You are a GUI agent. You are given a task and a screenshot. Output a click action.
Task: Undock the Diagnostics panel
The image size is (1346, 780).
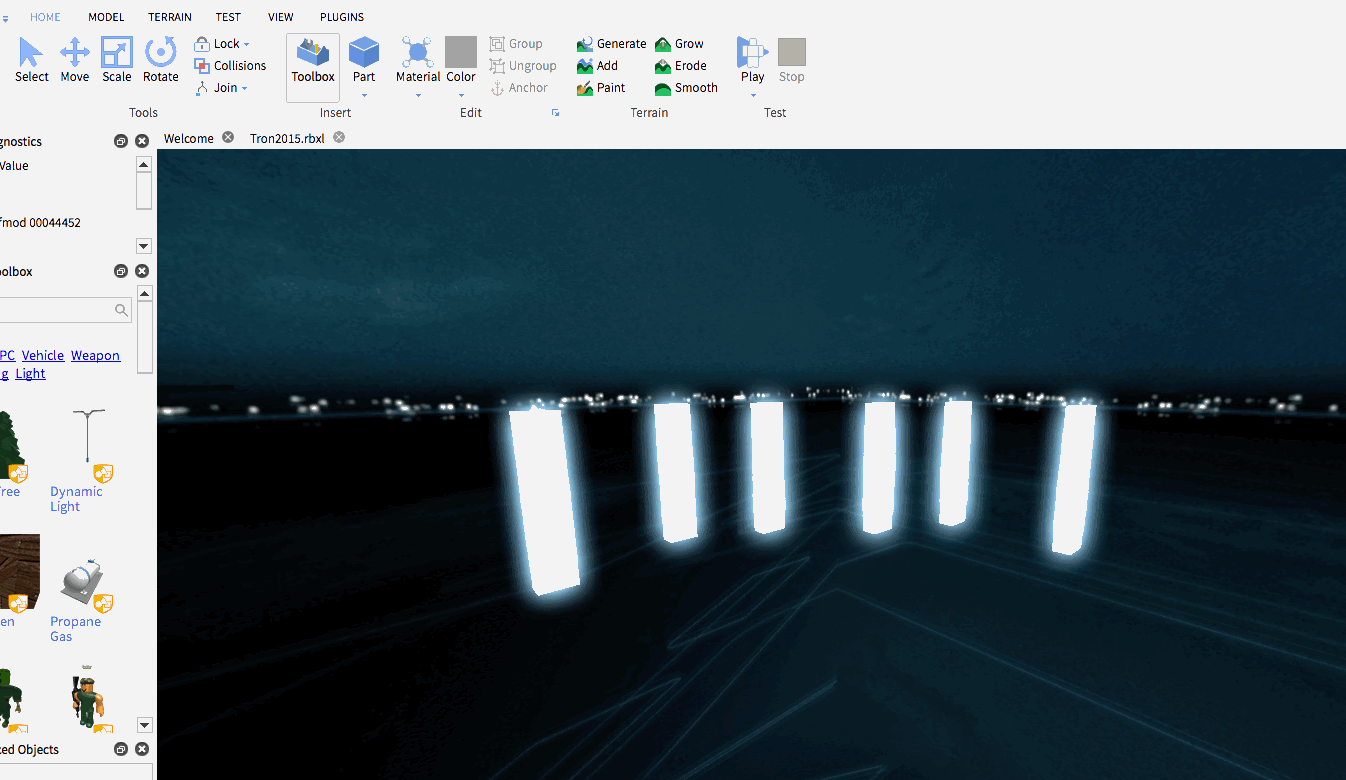(x=121, y=141)
